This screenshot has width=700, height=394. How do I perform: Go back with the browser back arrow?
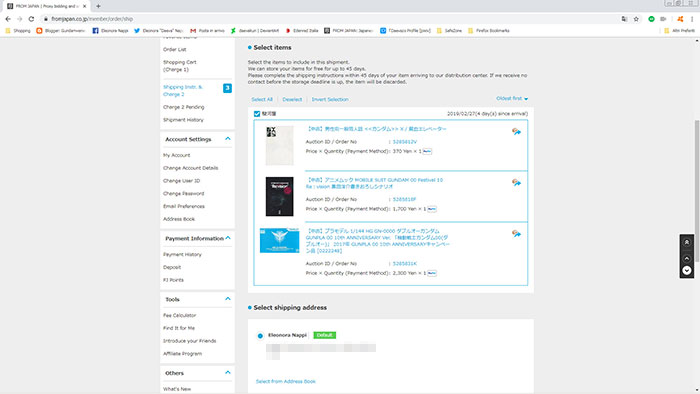[8, 19]
